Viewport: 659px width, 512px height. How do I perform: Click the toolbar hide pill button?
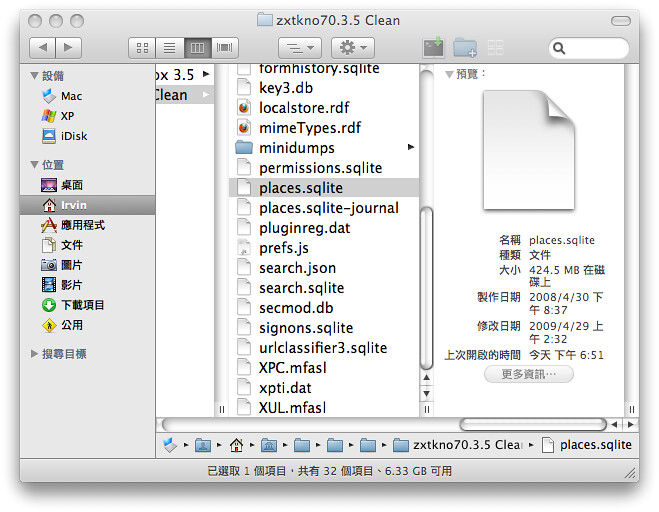tap(620, 21)
